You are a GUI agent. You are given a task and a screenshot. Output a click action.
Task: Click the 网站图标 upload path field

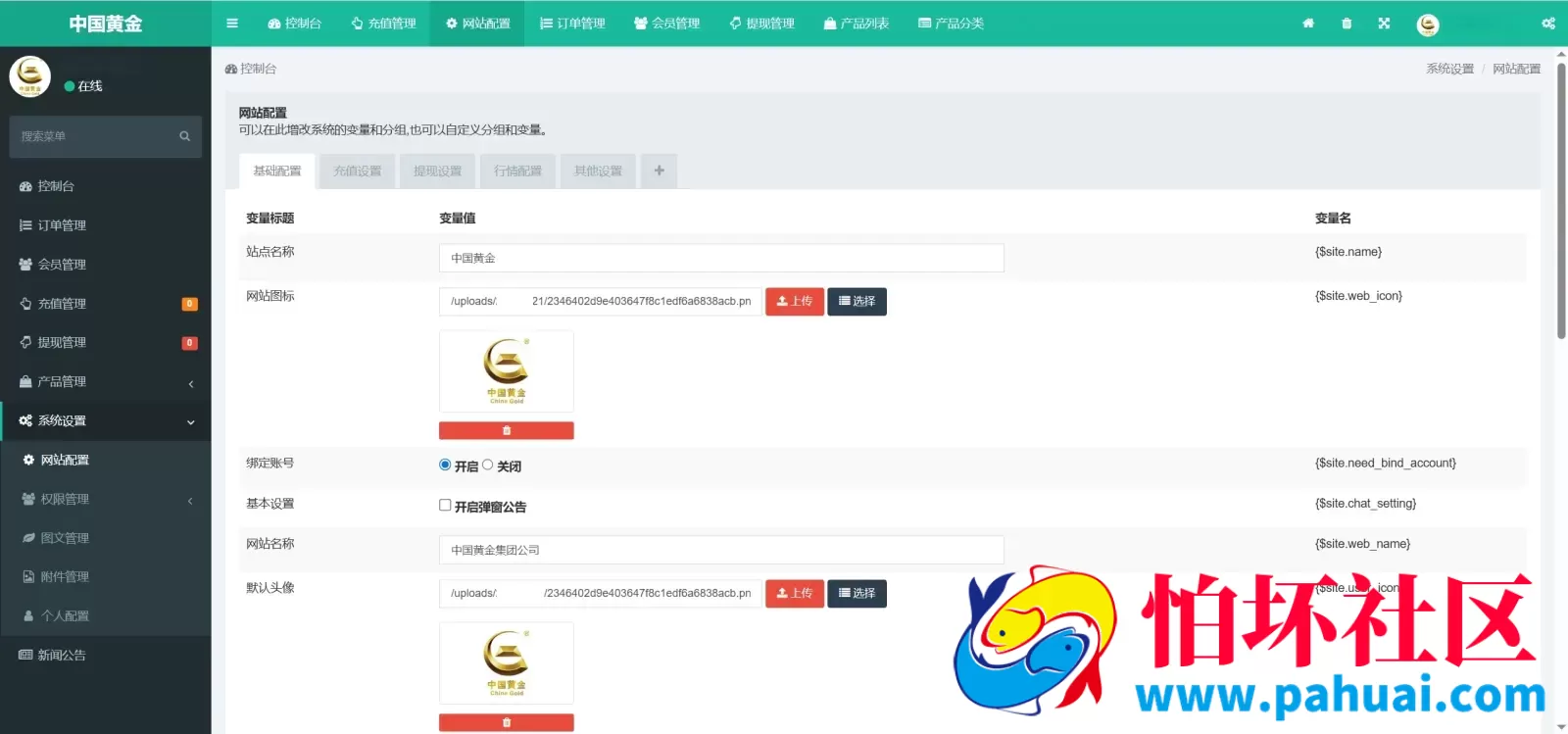tap(600, 302)
